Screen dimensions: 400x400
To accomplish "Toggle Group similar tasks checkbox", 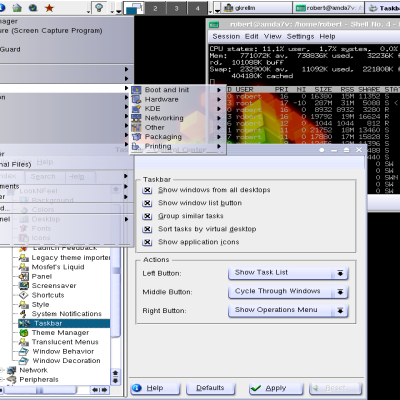I will point(147,216).
